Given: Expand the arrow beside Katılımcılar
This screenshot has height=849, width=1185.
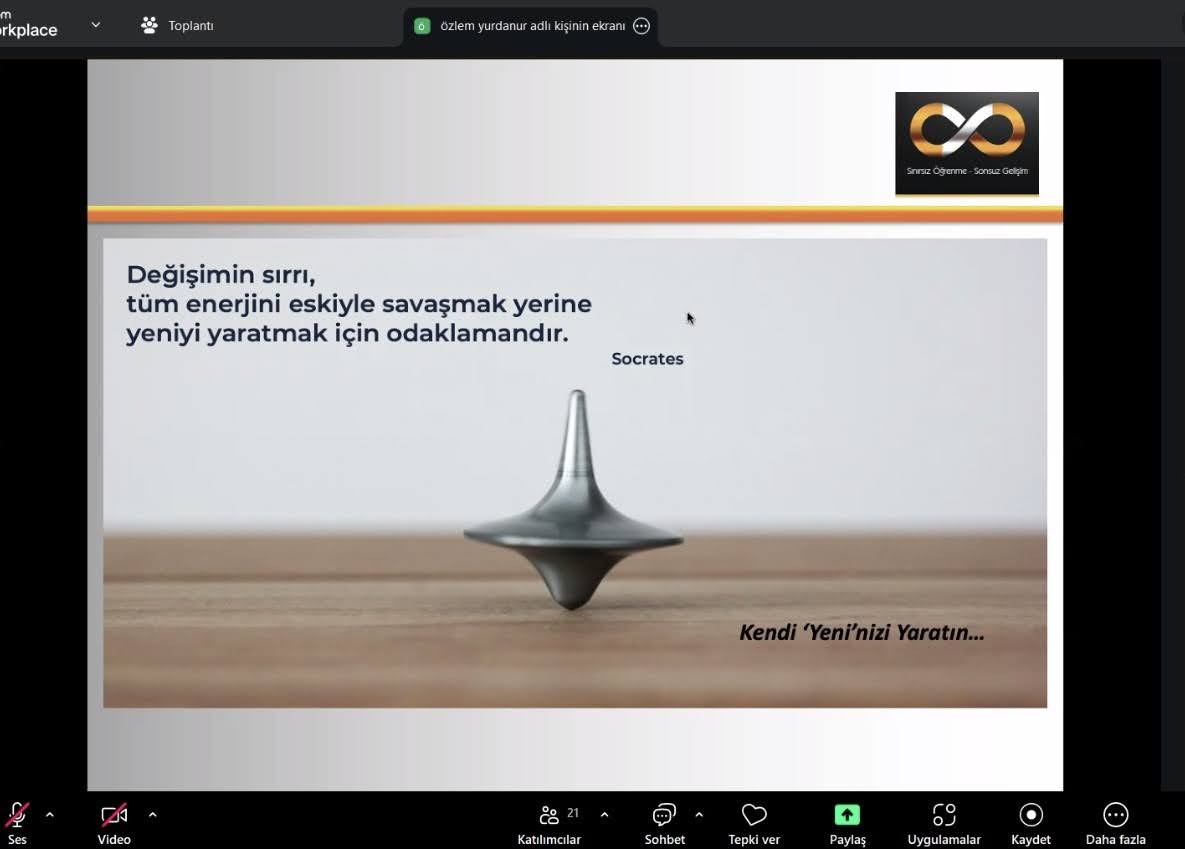Looking at the screenshot, I should tap(604, 815).
